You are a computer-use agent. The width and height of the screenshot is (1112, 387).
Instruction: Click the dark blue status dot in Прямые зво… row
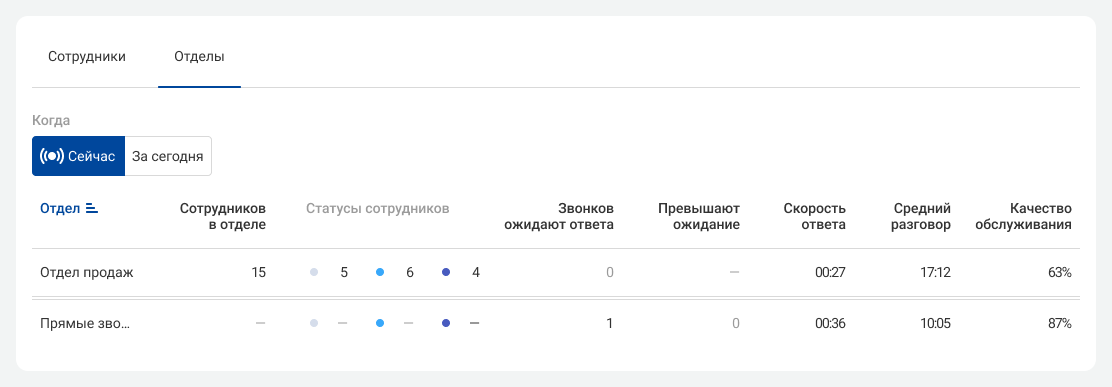[x=446, y=323]
